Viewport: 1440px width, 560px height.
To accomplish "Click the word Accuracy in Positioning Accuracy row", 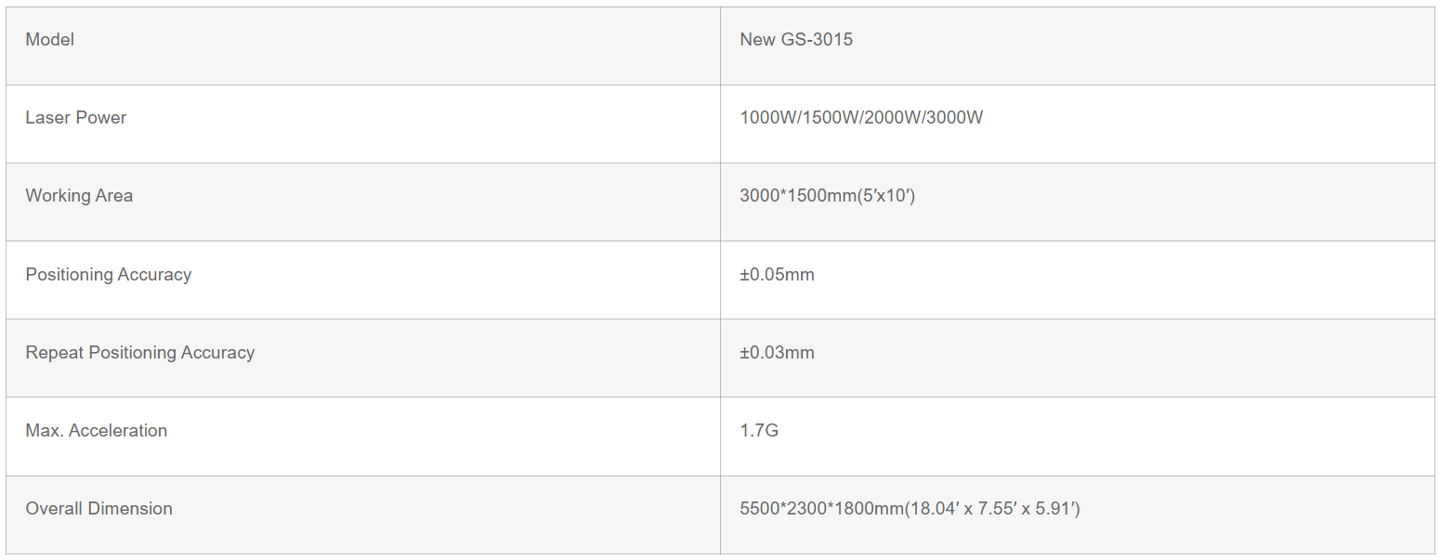I will tap(154, 274).
